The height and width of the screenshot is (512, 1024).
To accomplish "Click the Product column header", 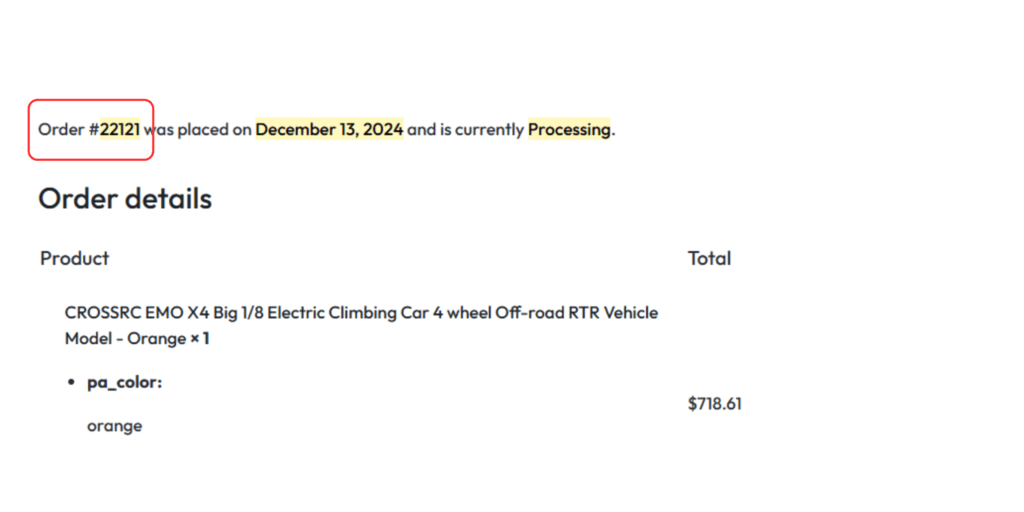I will coord(74,258).
